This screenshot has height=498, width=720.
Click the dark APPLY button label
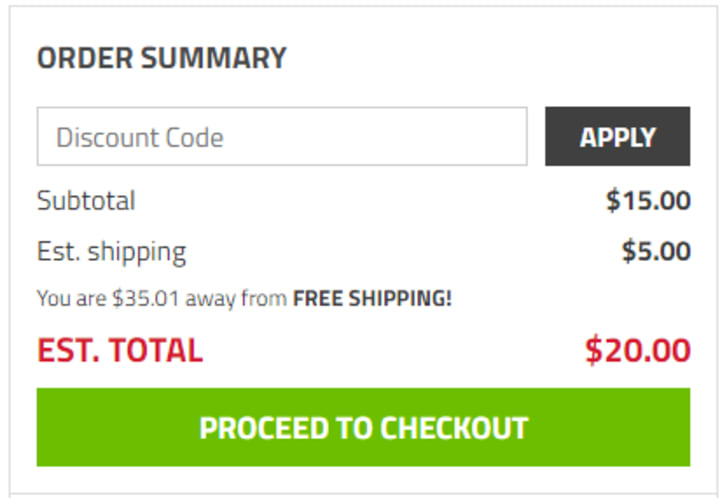point(618,137)
